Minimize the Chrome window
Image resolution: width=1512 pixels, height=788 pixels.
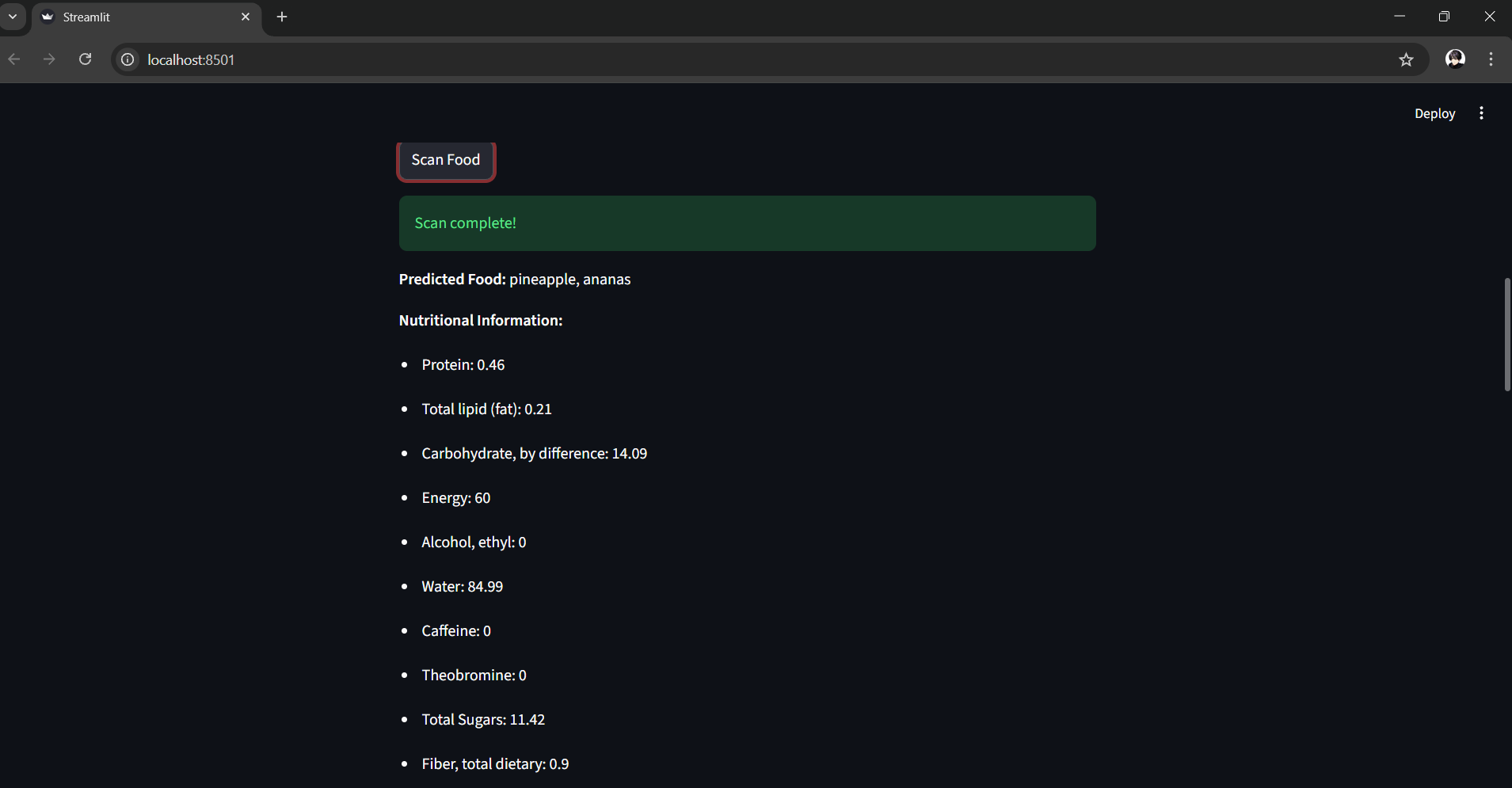(x=1400, y=17)
